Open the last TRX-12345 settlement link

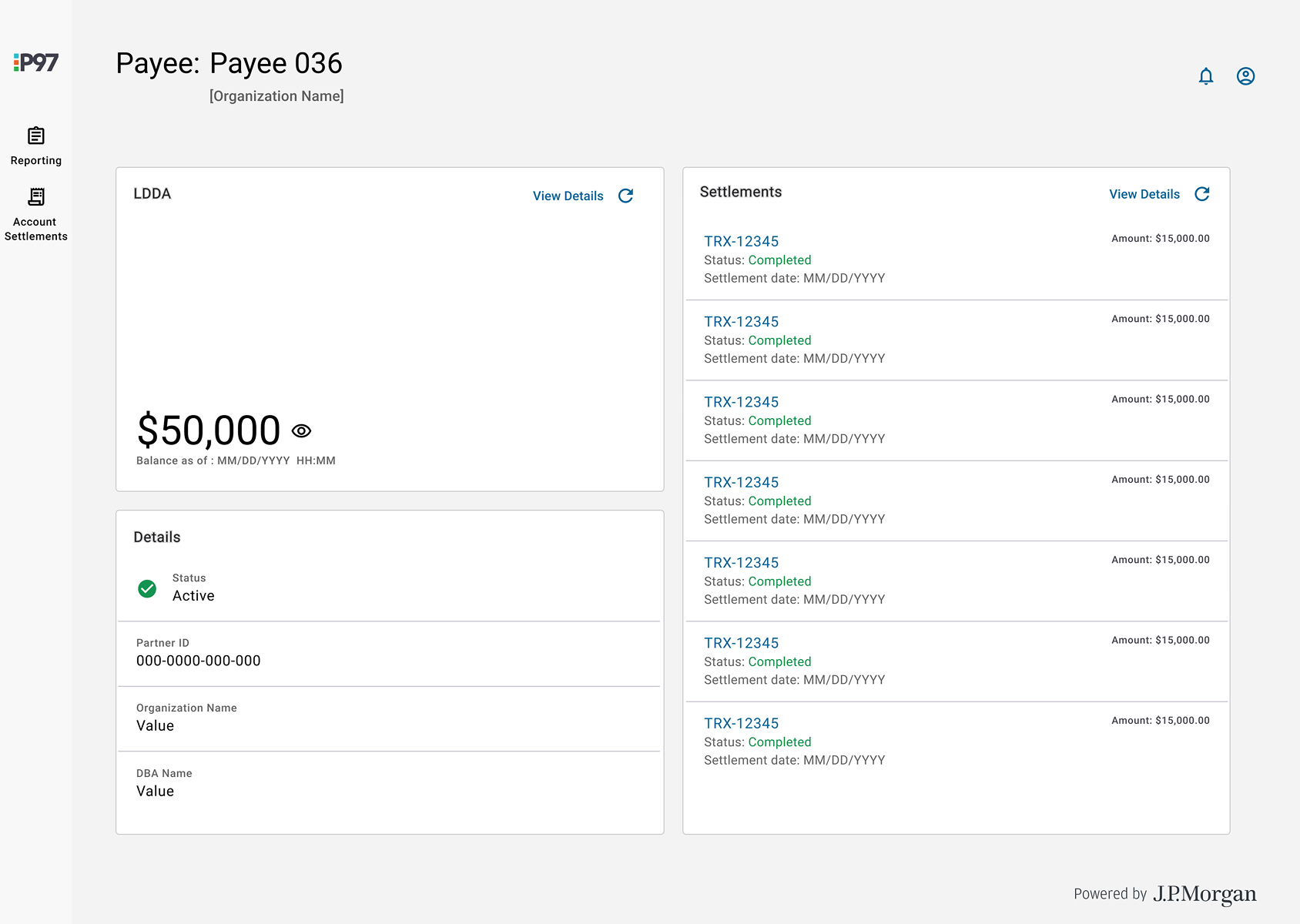pyautogui.click(x=741, y=724)
